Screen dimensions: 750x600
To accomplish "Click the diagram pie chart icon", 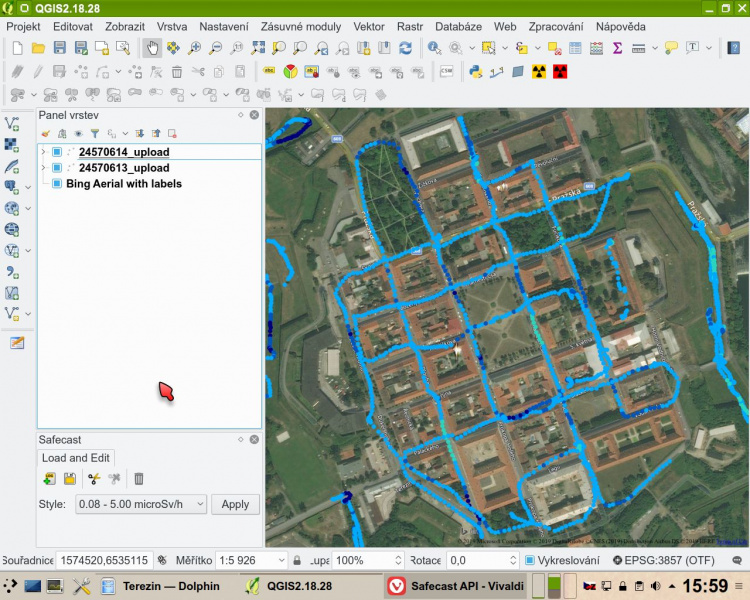I will pyautogui.click(x=290, y=72).
